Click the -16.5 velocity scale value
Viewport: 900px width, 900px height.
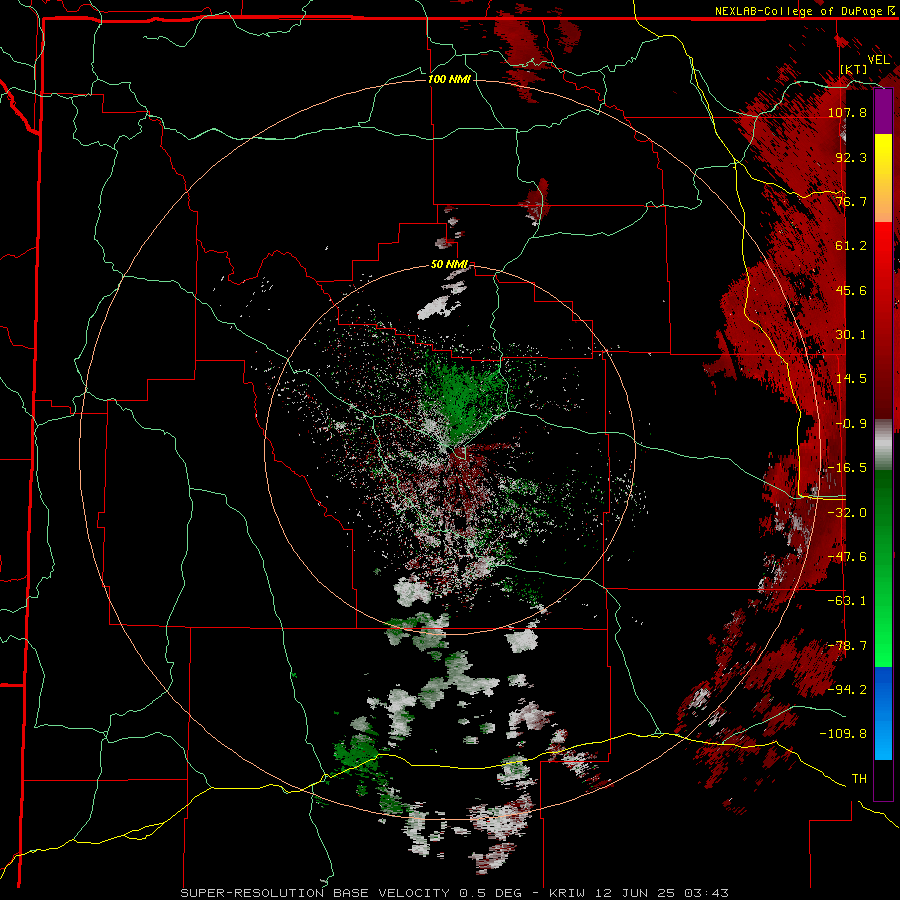pyautogui.click(x=847, y=468)
